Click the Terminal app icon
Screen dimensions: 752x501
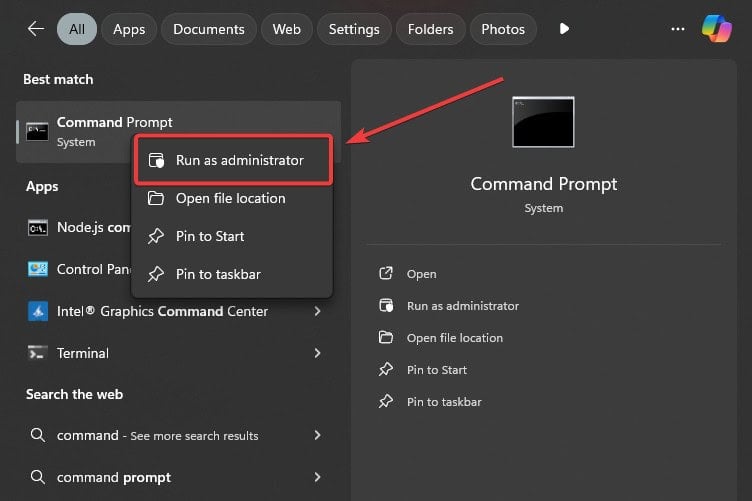[x=37, y=353]
